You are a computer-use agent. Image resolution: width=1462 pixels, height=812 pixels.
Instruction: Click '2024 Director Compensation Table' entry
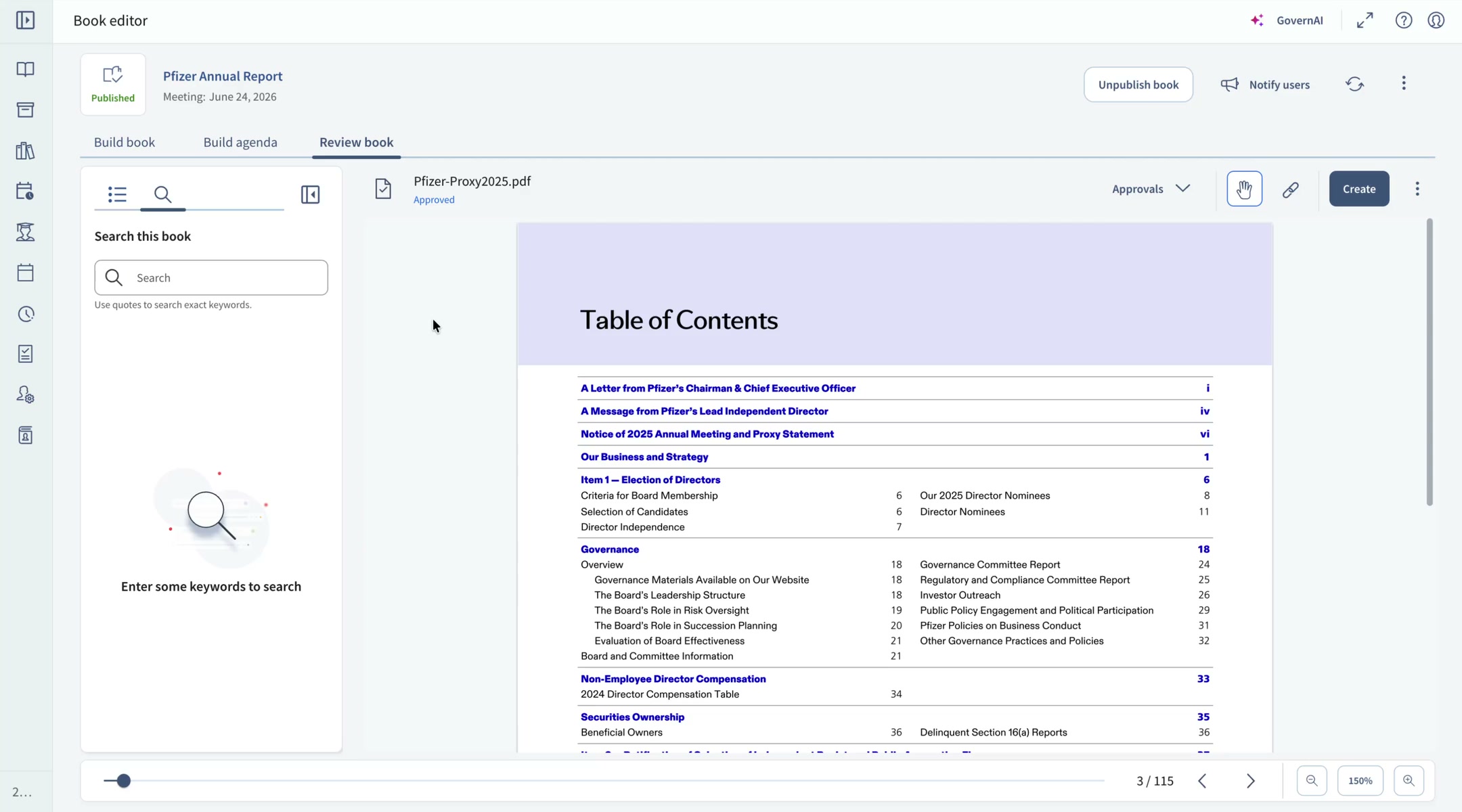[x=660, y=694]
